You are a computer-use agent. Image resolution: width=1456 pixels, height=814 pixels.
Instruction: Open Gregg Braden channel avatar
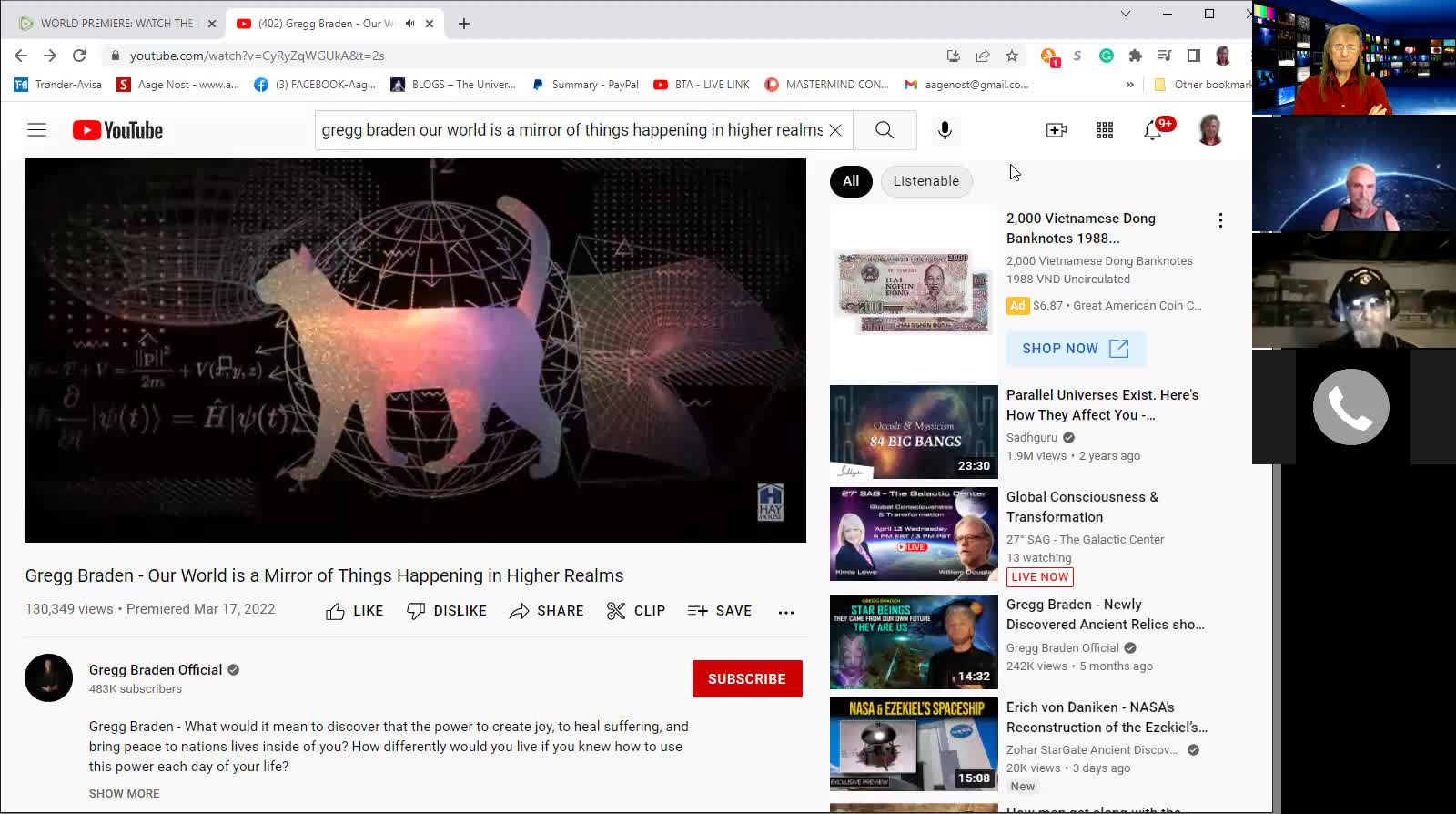click(x=48, y=677)
